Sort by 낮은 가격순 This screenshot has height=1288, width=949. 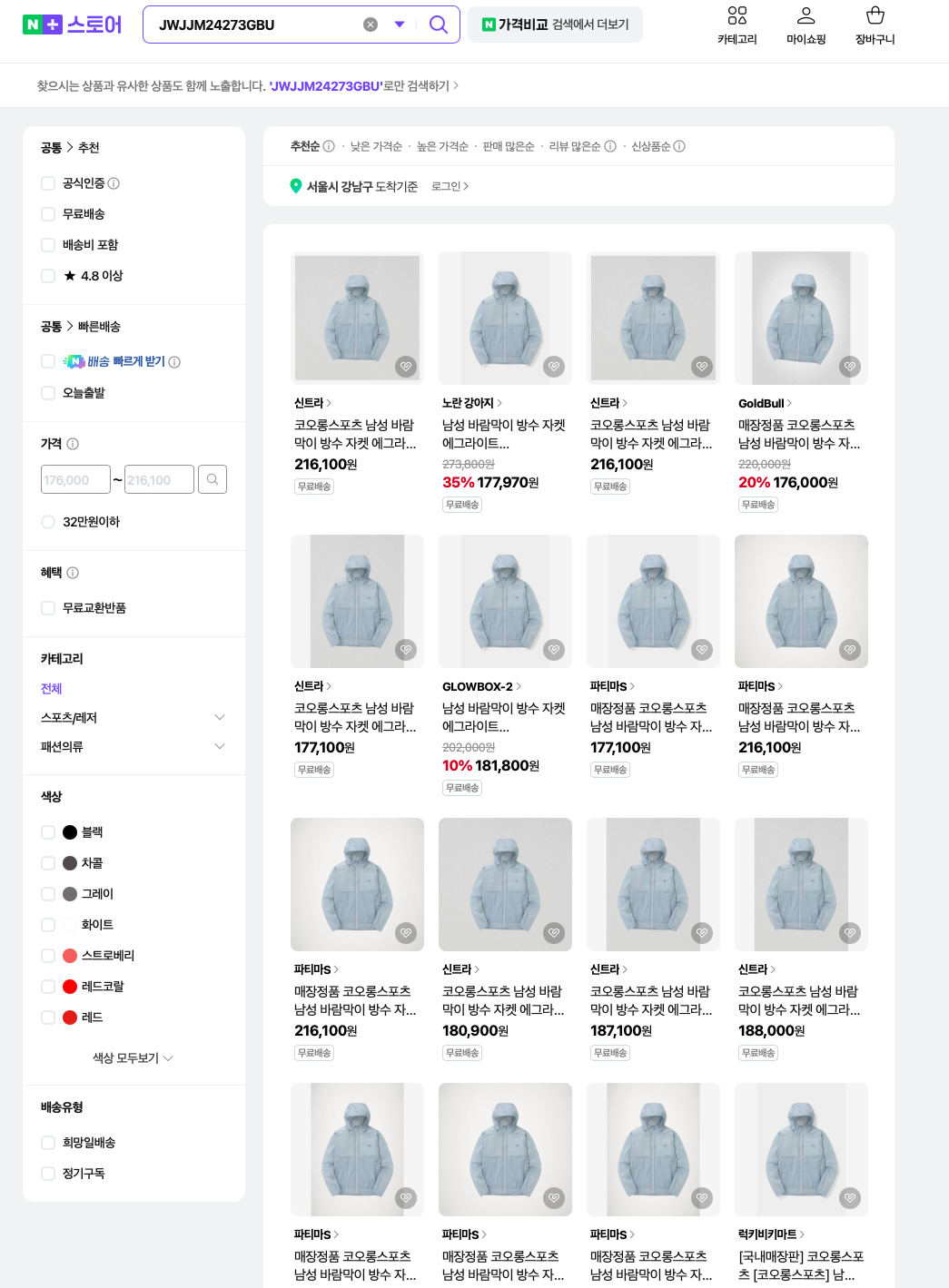click(x=376, y=146)
